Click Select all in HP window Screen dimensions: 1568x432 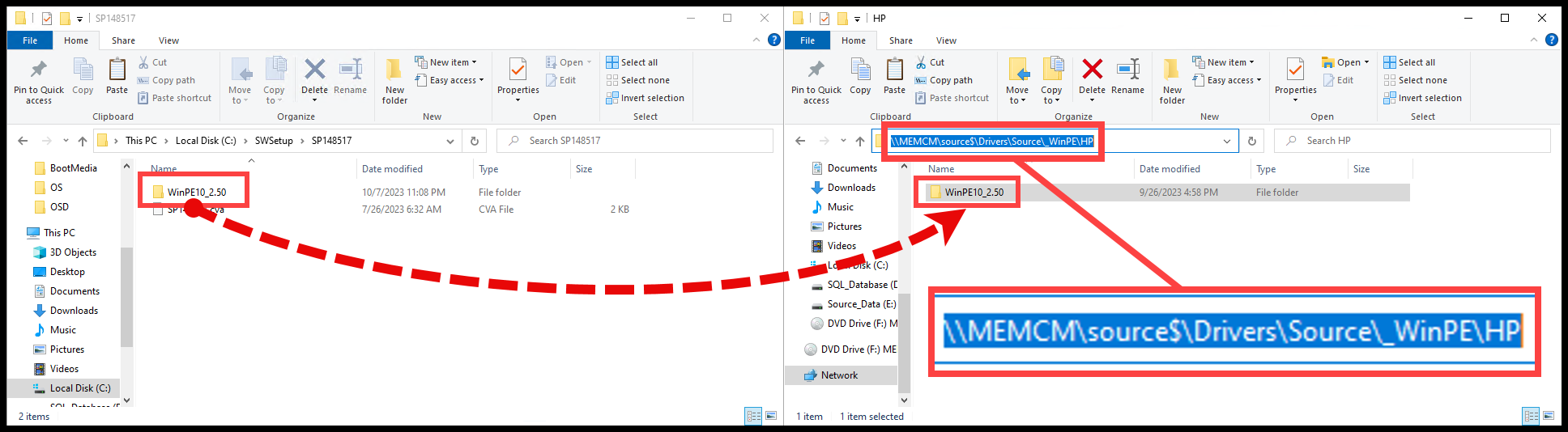[x=1416, y=62]
